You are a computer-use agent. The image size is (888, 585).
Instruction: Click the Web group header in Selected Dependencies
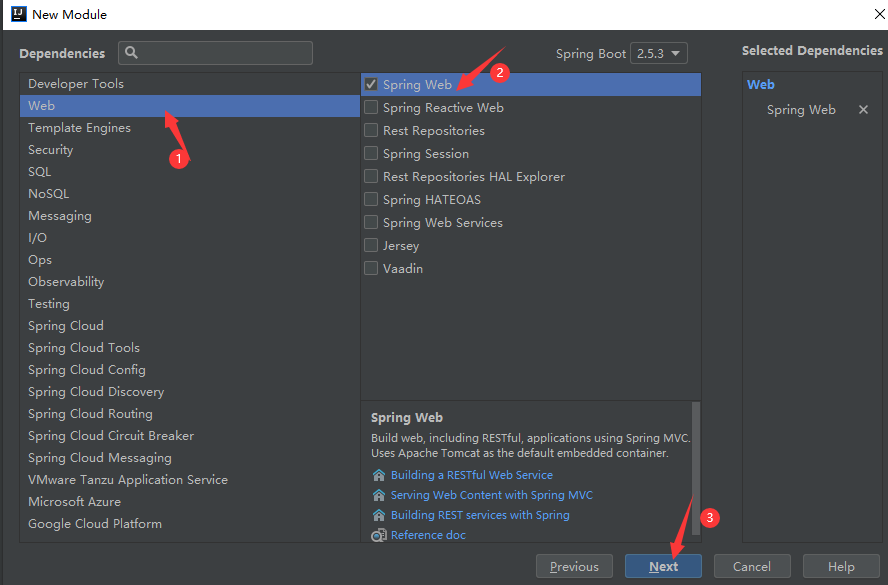pyautogui.click(x=761, y=84)
